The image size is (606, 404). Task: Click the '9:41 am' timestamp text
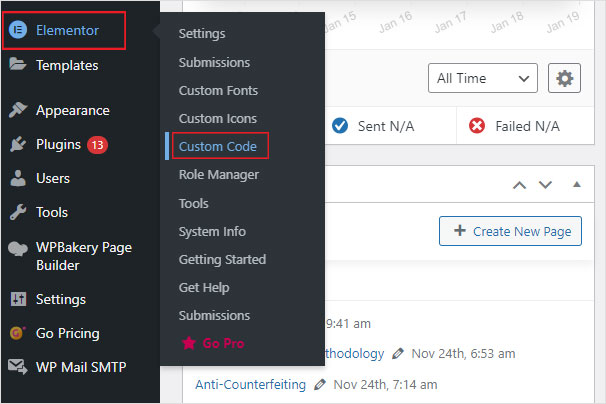click(348, 324)
